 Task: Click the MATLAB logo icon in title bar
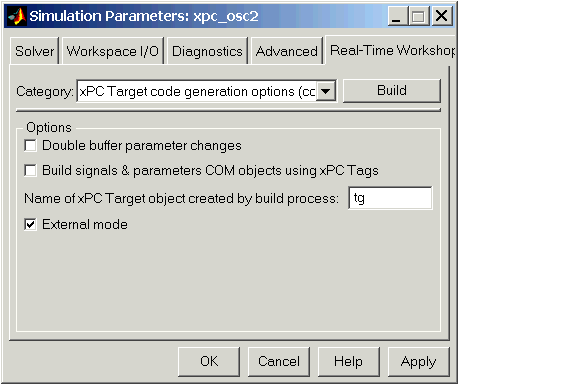point(17,16)
